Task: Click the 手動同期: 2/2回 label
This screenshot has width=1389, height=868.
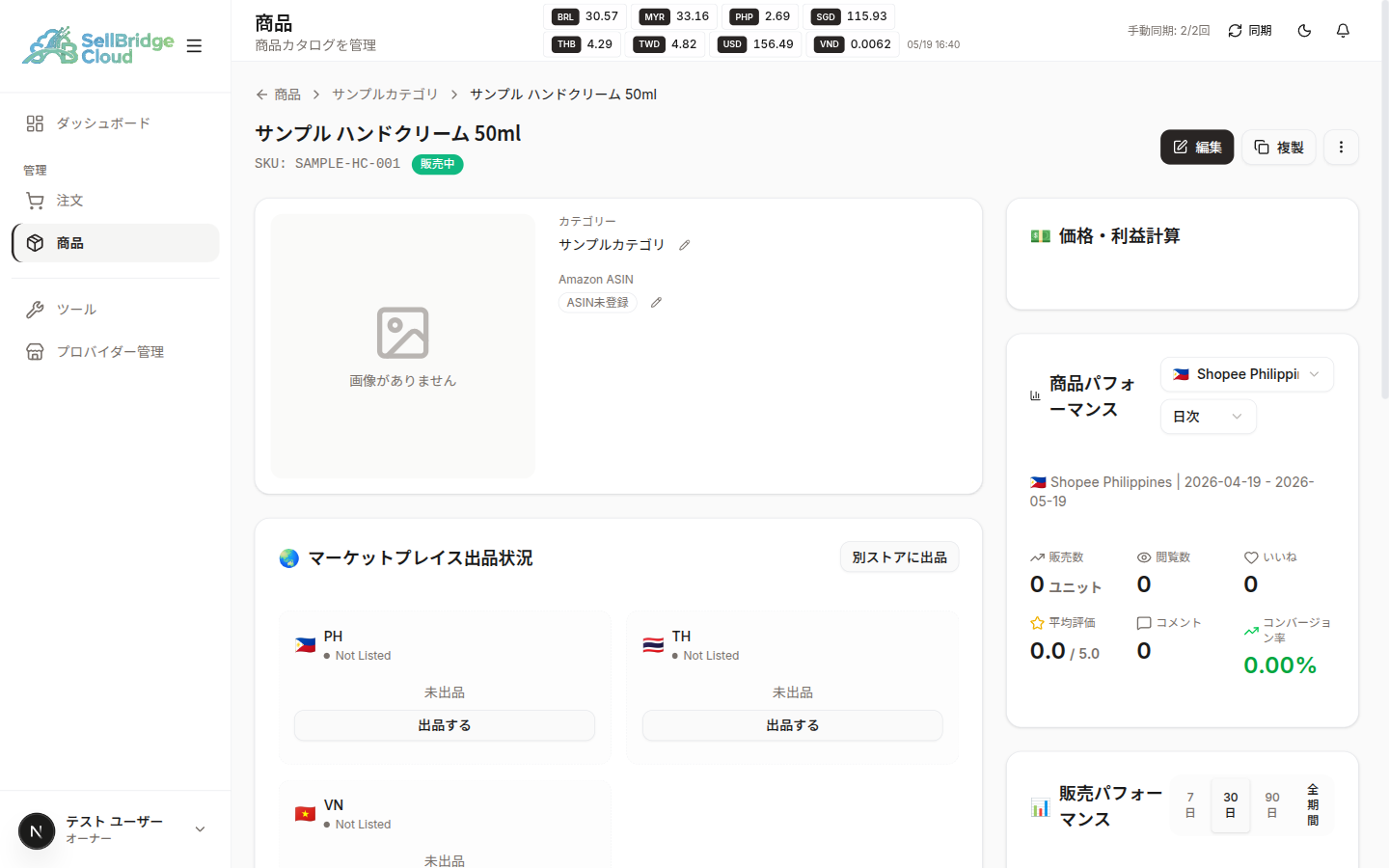Action: [x=1168, y=31]
